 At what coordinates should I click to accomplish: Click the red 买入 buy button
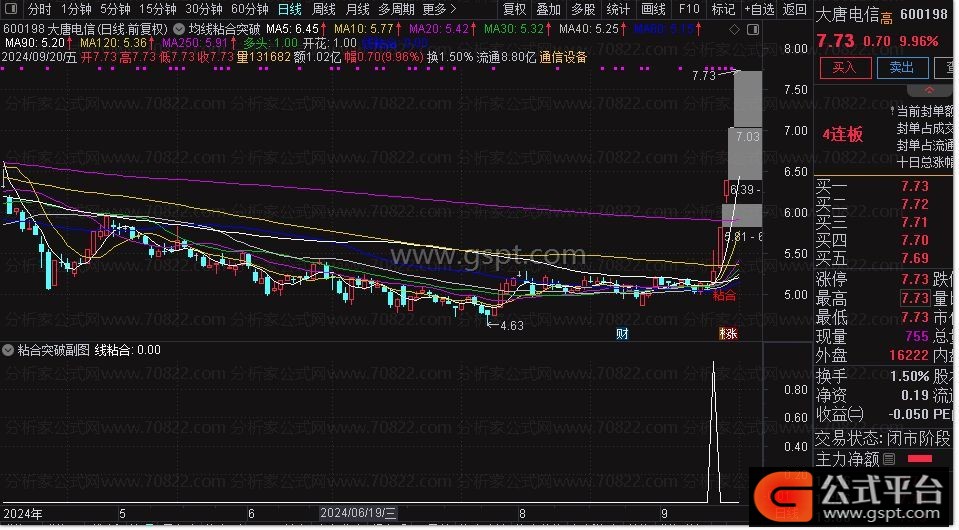coord(845,67)
